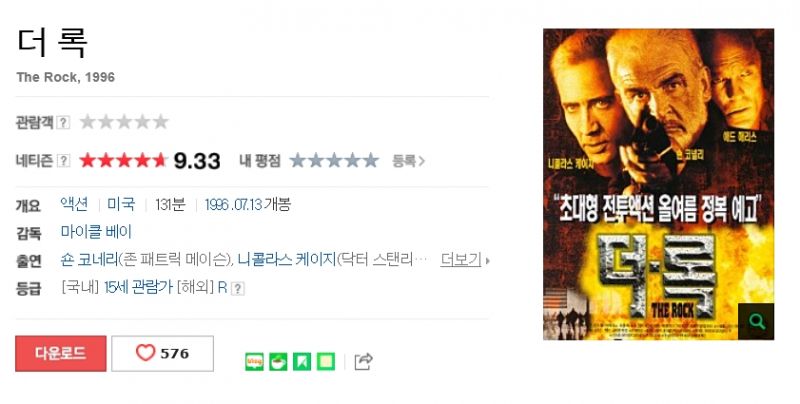Enlarge the poster with the magnifier icon
Image resolution: width=800 pixels, height=404 pixels.
click(756, 321)
